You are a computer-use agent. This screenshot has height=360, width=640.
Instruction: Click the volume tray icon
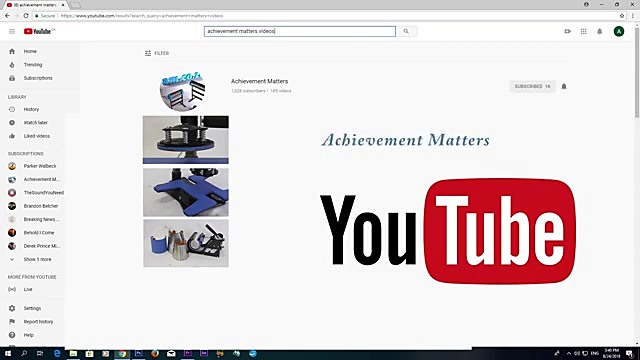tap(577, 353)
